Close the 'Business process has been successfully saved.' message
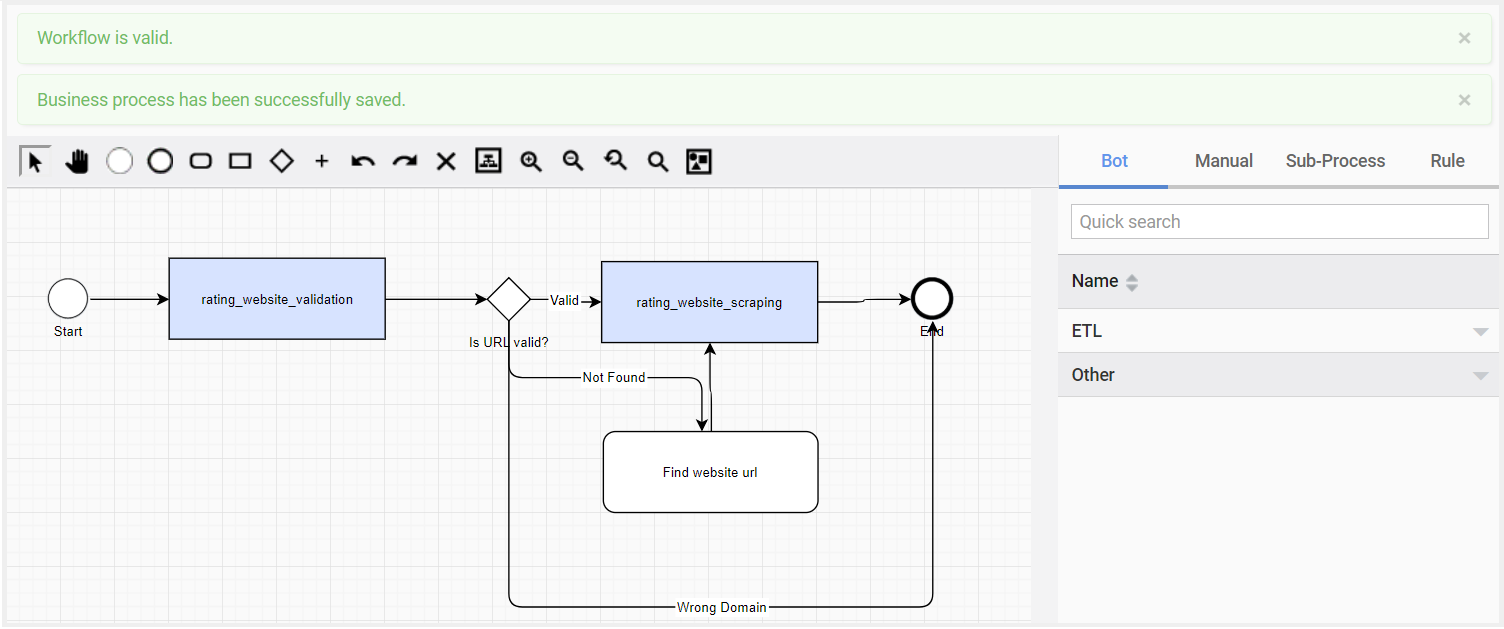1504x629 pixels. [1464, 100]
